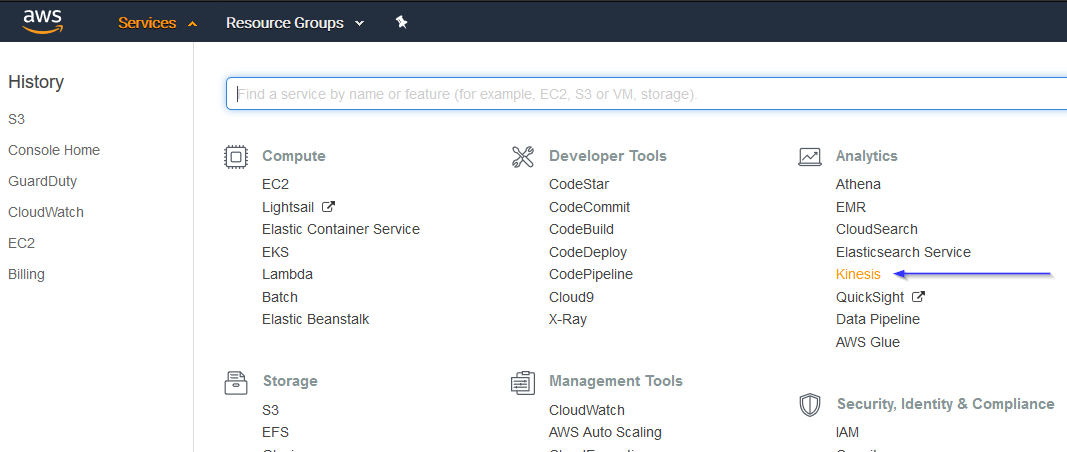Open Lambda service

[x=287, y=274]
